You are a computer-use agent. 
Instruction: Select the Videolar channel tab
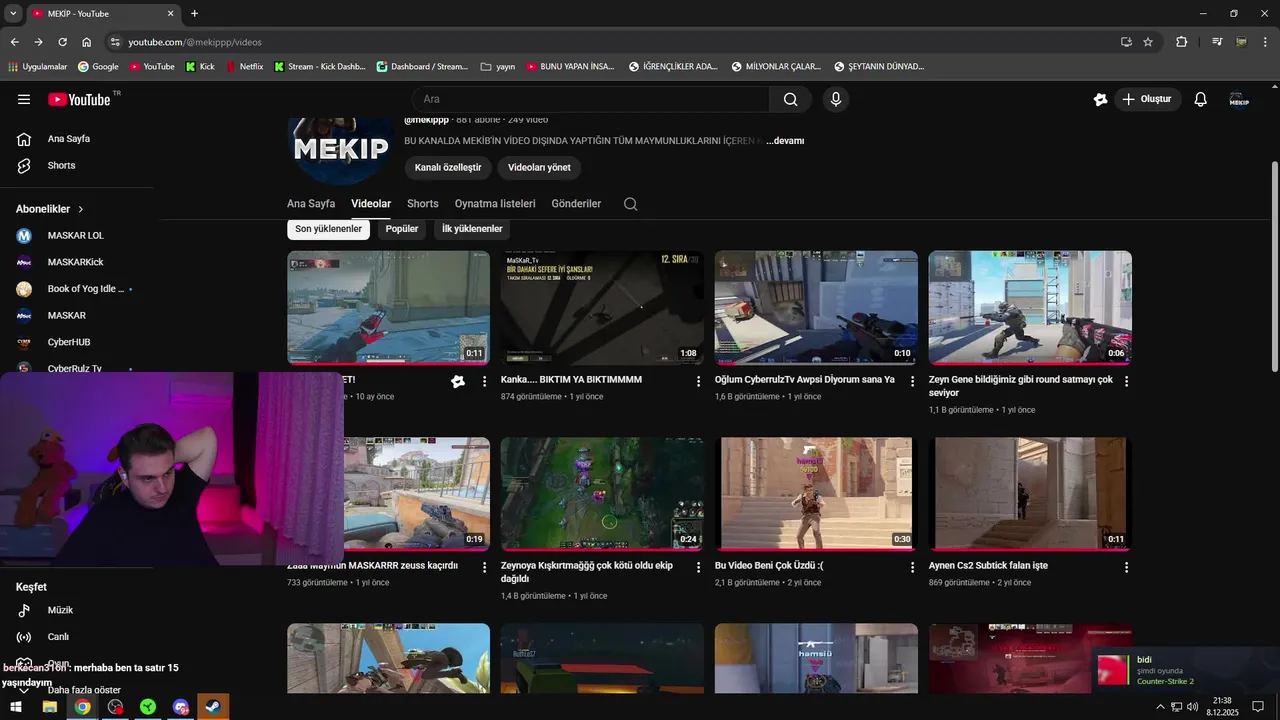[371, 204]
